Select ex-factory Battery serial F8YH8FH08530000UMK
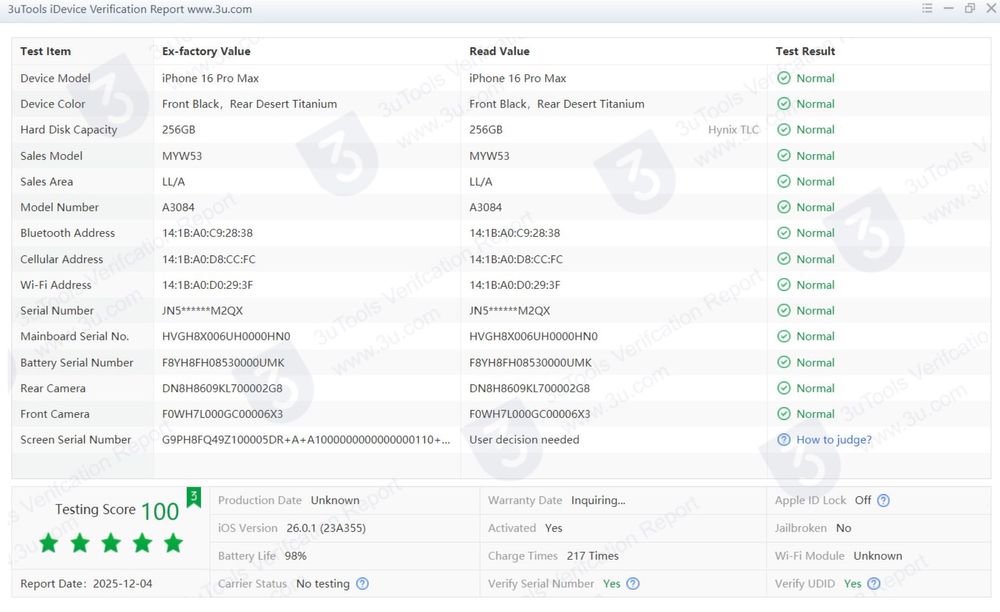 (x=223, y=362)
